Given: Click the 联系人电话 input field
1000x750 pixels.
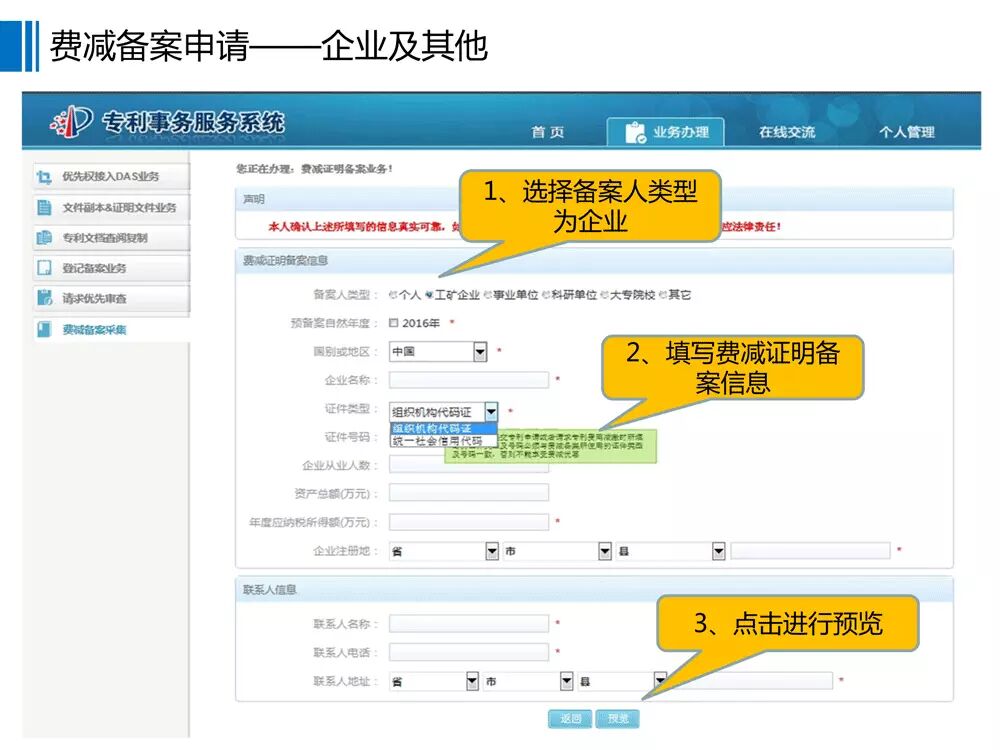Looking at the screenshot, I should 469,652.
